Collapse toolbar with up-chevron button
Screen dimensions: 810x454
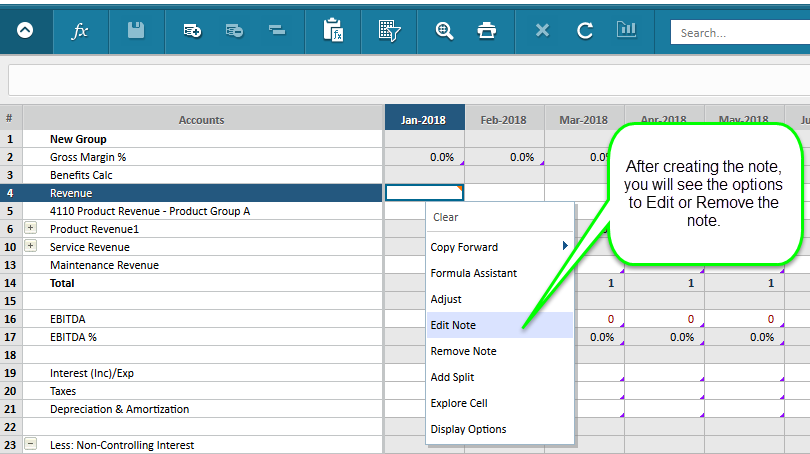(x=25, y=30)
